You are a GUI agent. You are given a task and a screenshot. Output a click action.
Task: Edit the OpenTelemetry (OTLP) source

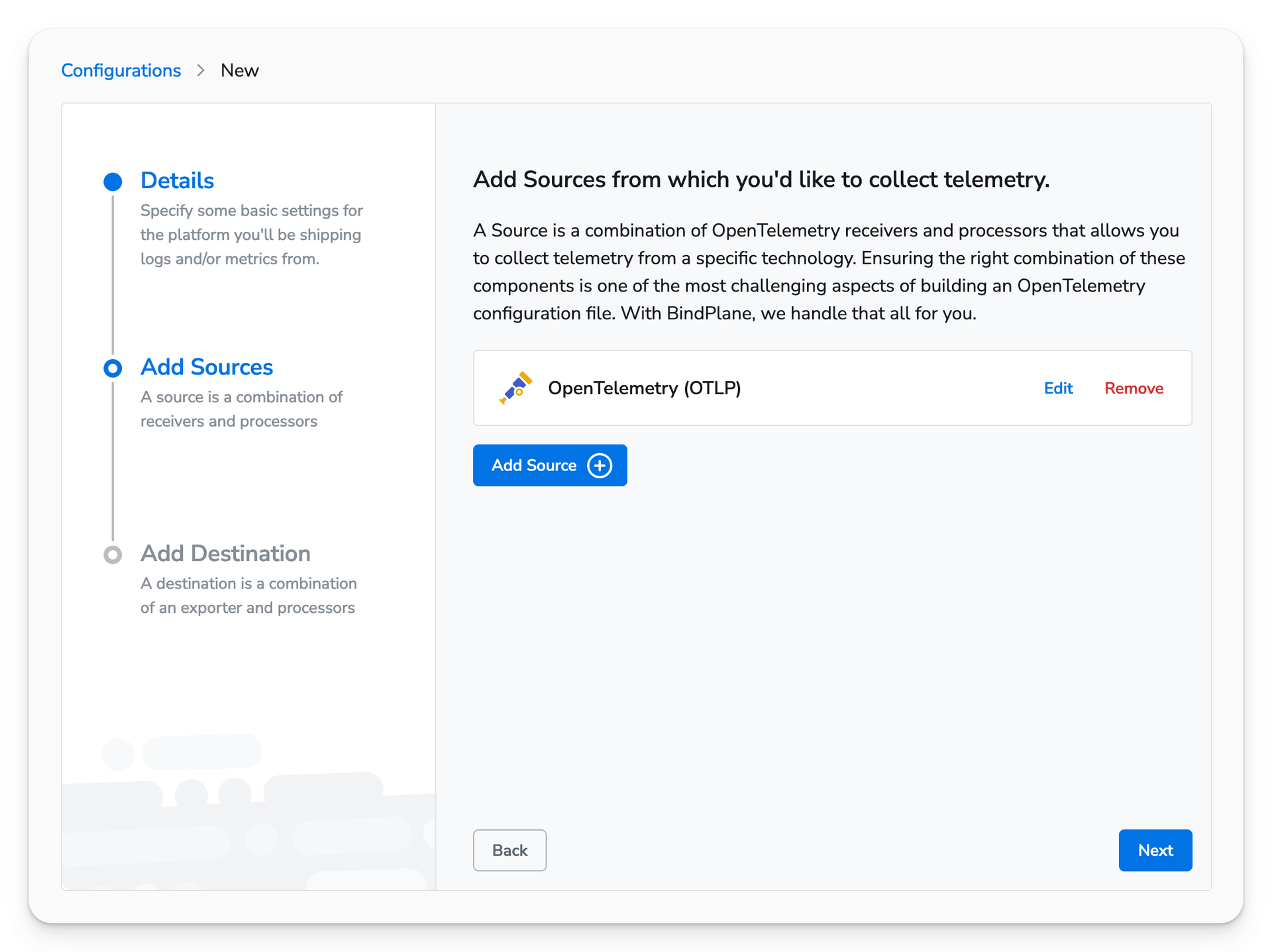pos(1058,388)
